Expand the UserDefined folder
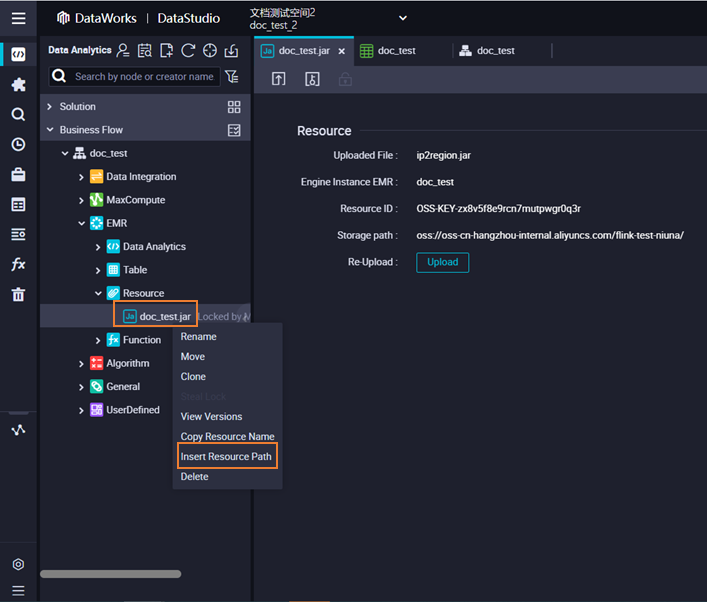The image size is (707, 602). (81, 410)
